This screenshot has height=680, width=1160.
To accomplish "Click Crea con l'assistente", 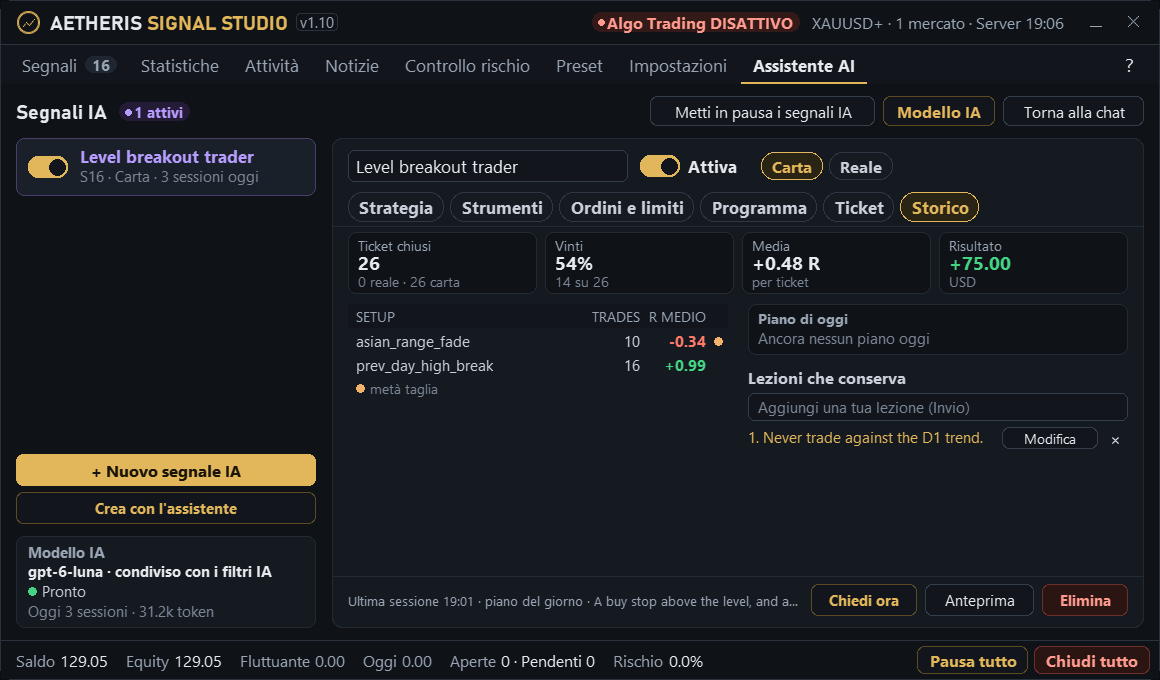I will click(x=166, y=508).
